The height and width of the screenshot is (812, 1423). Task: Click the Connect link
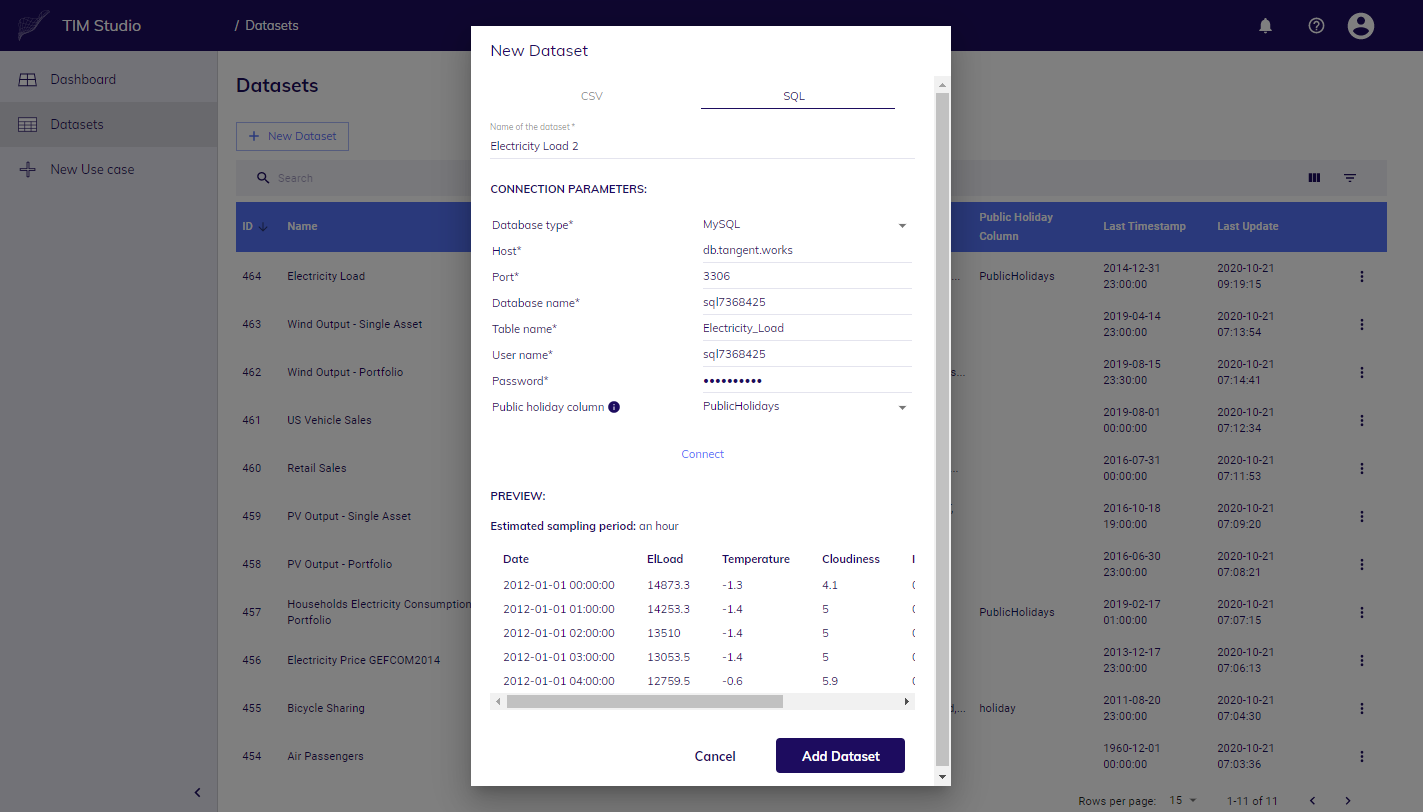703,454
